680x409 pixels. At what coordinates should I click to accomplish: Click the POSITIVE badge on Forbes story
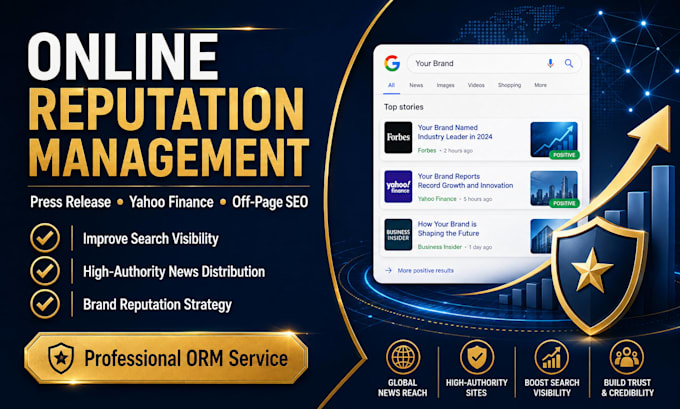(x=564, y=155)
